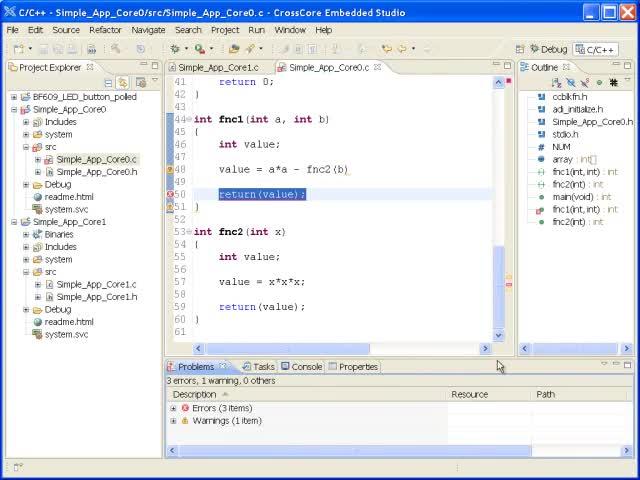Select readme.html under Simple_App_Core1
Image resolution: width=640 pixels, height=480 pixels.
69,322
